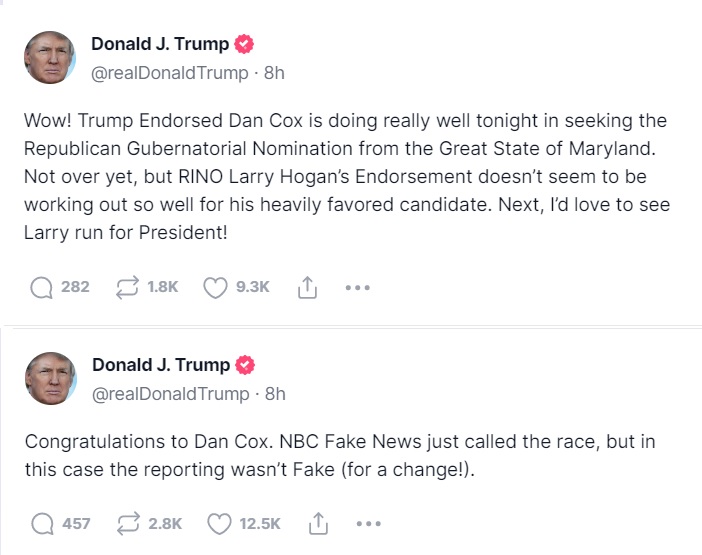The image size is (702, 555).
Task: ReTruth the NBC Fake News post
Action: point(129,523)
